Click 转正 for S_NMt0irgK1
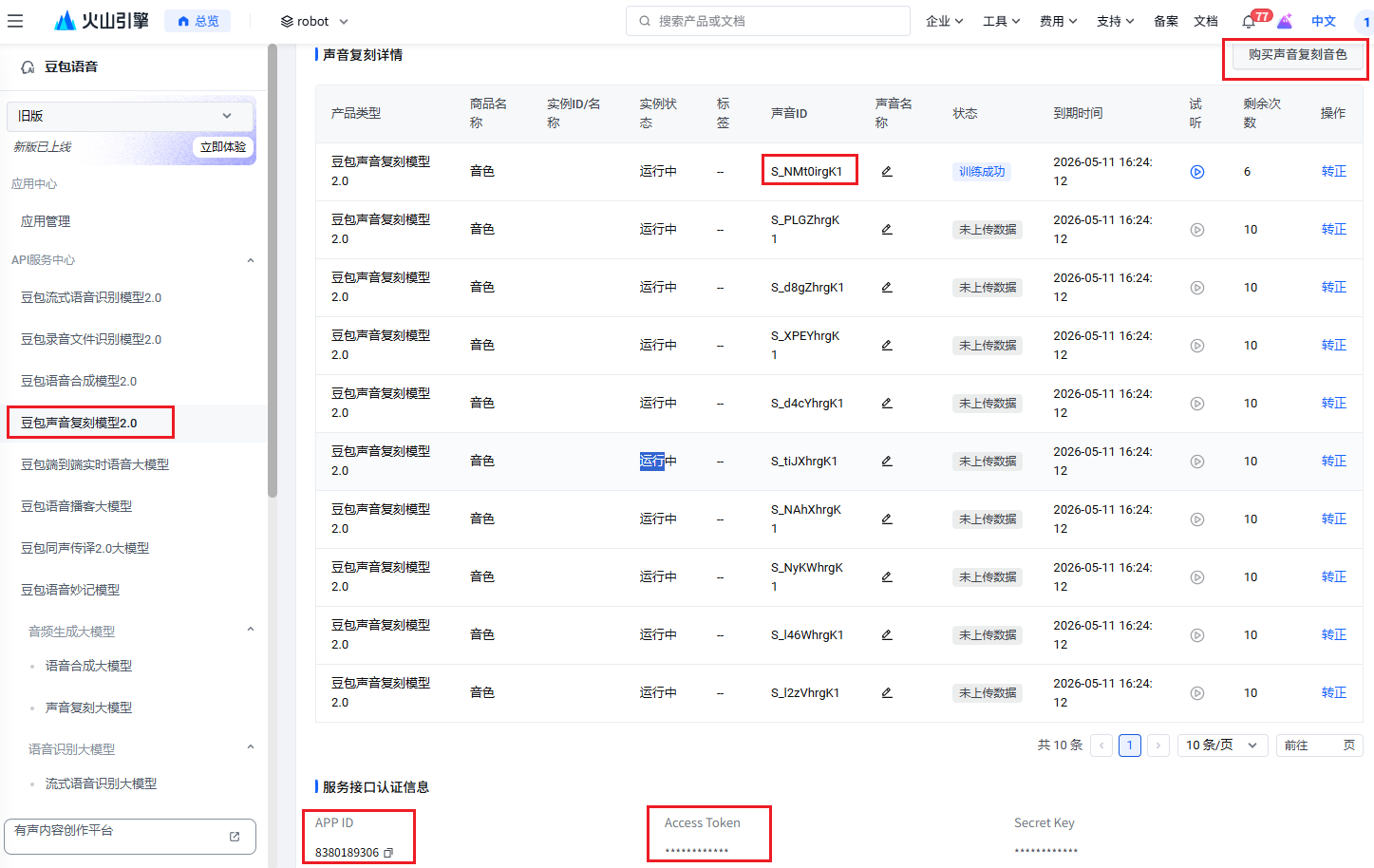The height and width of the screenshot is (868, 1374). click(x=1333, y=172)
